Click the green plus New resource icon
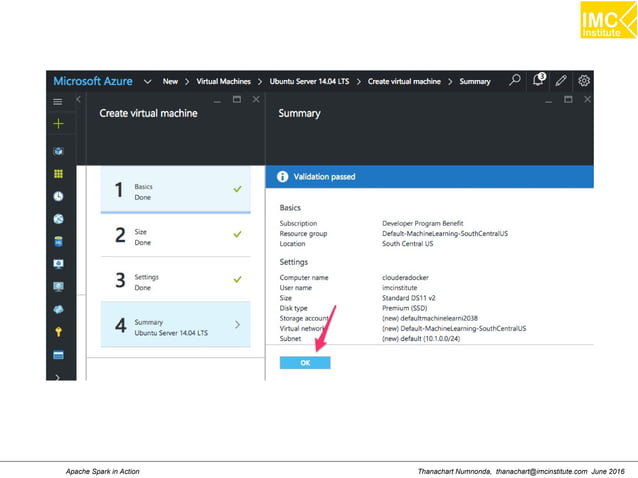638x478 pixels. click(x=58, y=123)
